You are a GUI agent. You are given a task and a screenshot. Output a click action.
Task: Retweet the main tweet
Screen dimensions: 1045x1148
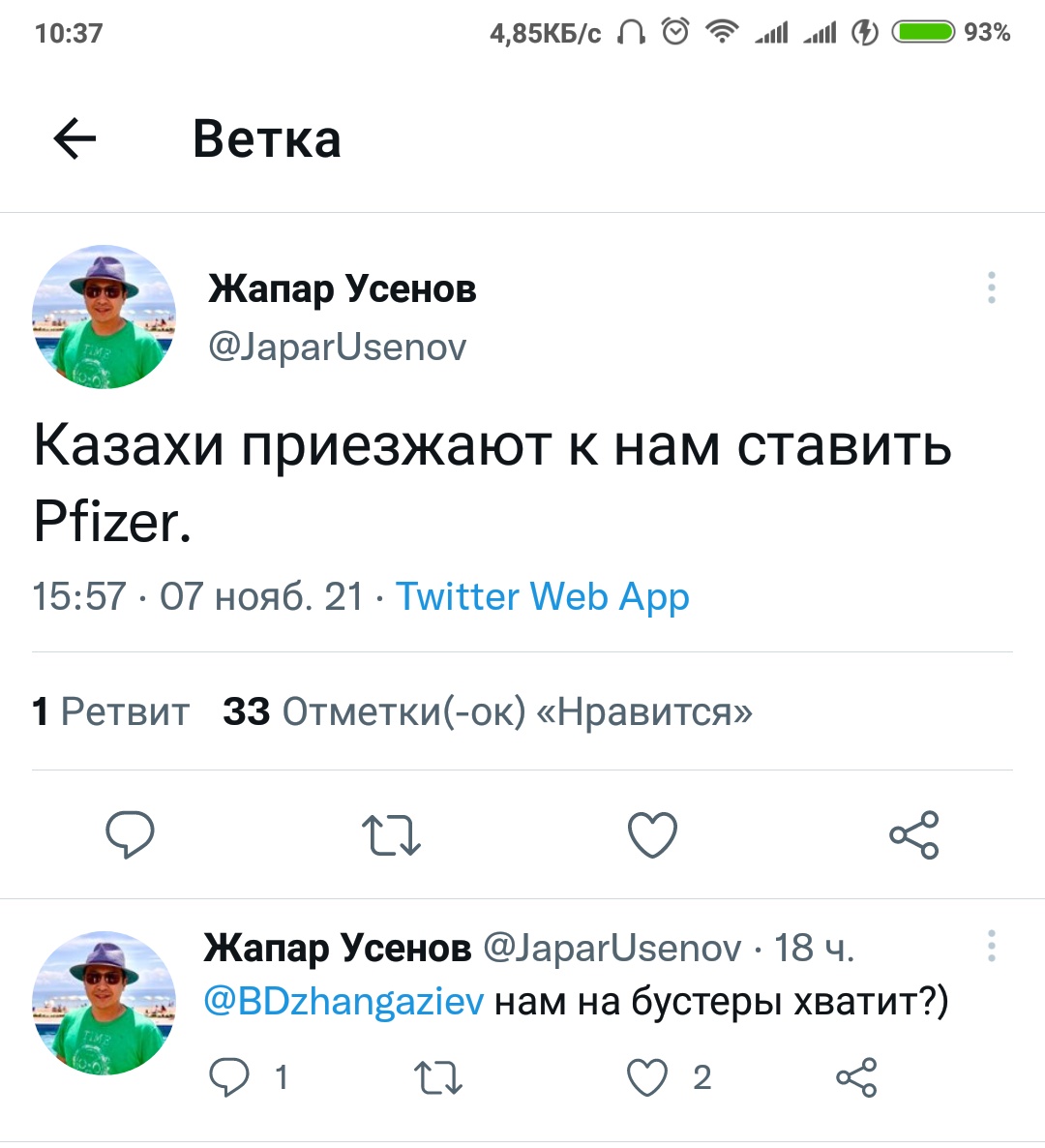(x=391, y=835)
